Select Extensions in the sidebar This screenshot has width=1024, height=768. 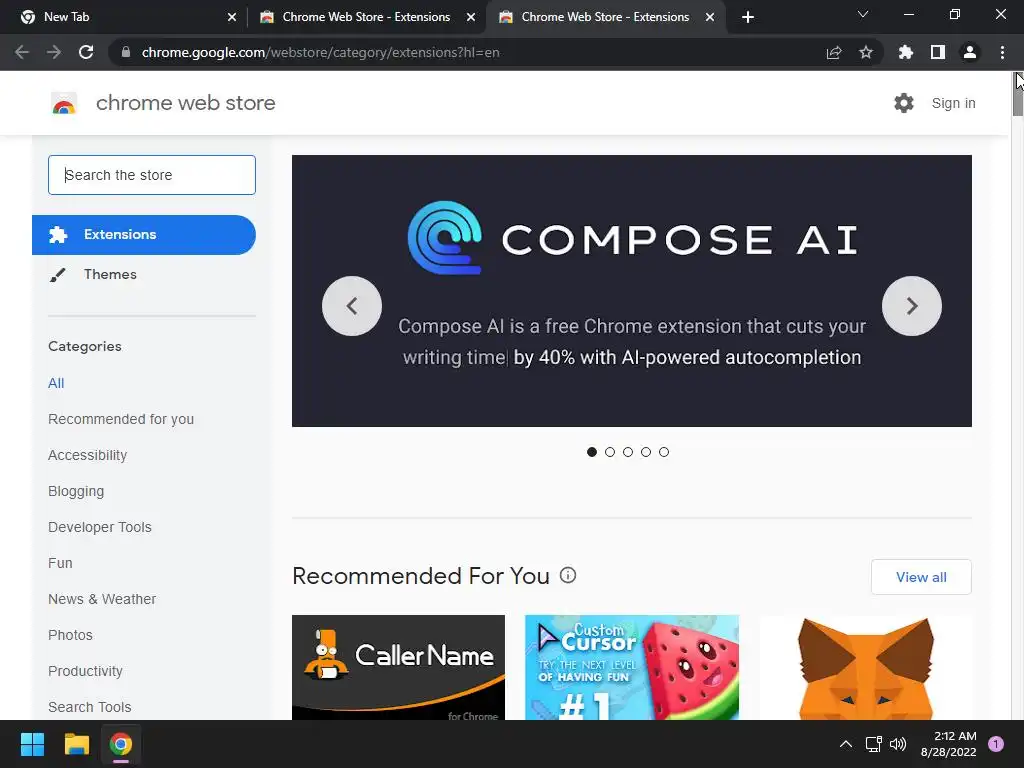pos(144,234)
